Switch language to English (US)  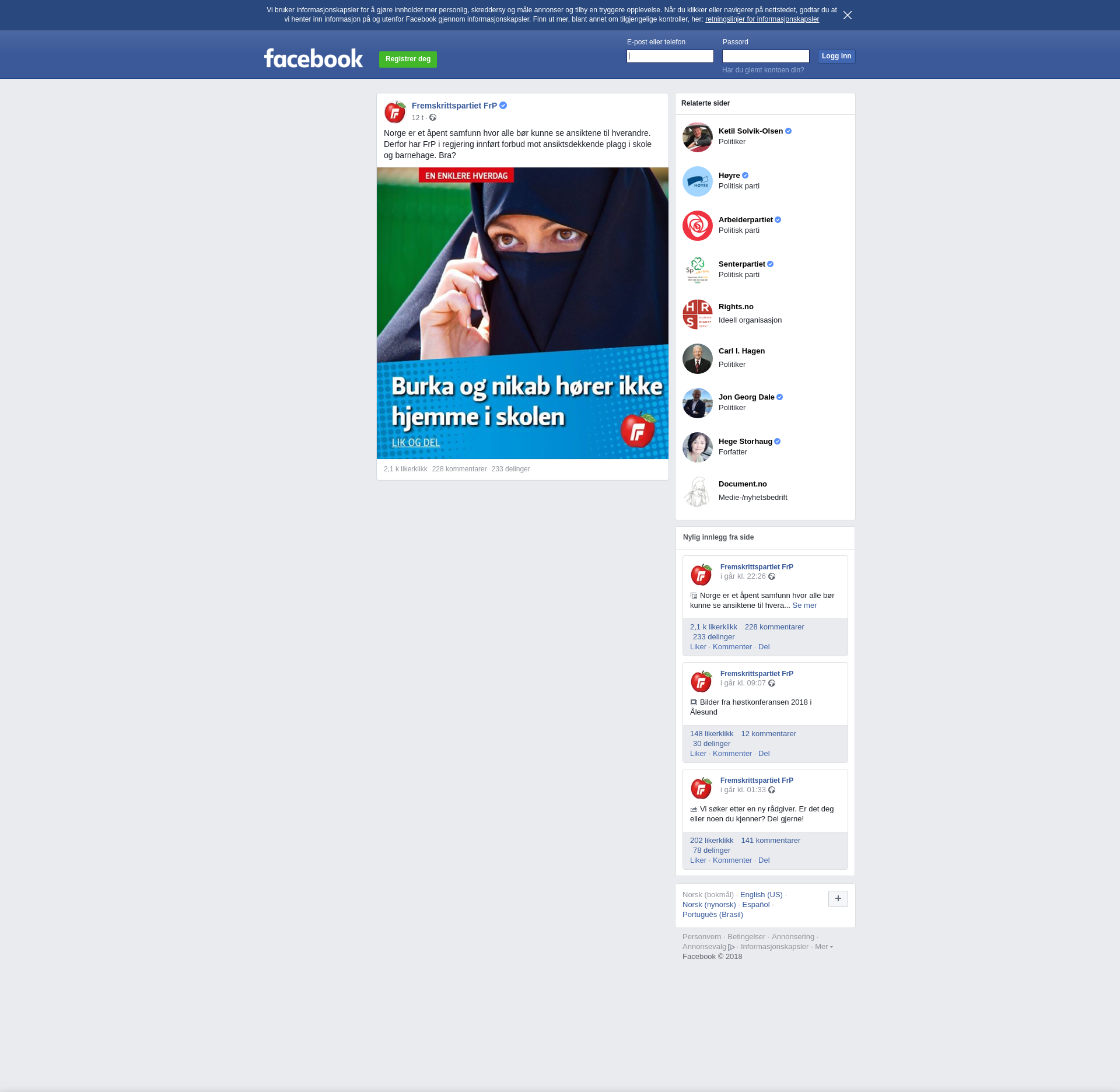761,895
